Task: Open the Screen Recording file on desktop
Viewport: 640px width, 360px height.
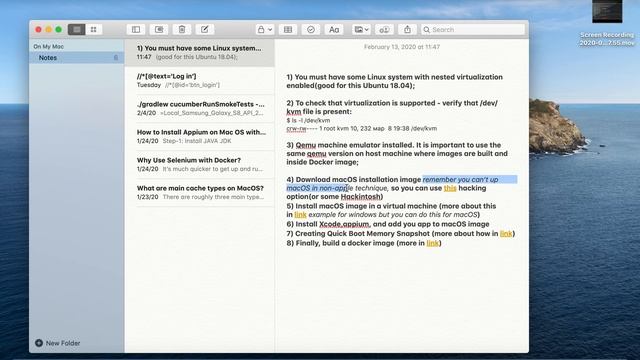Action: (x=607, y=23)
